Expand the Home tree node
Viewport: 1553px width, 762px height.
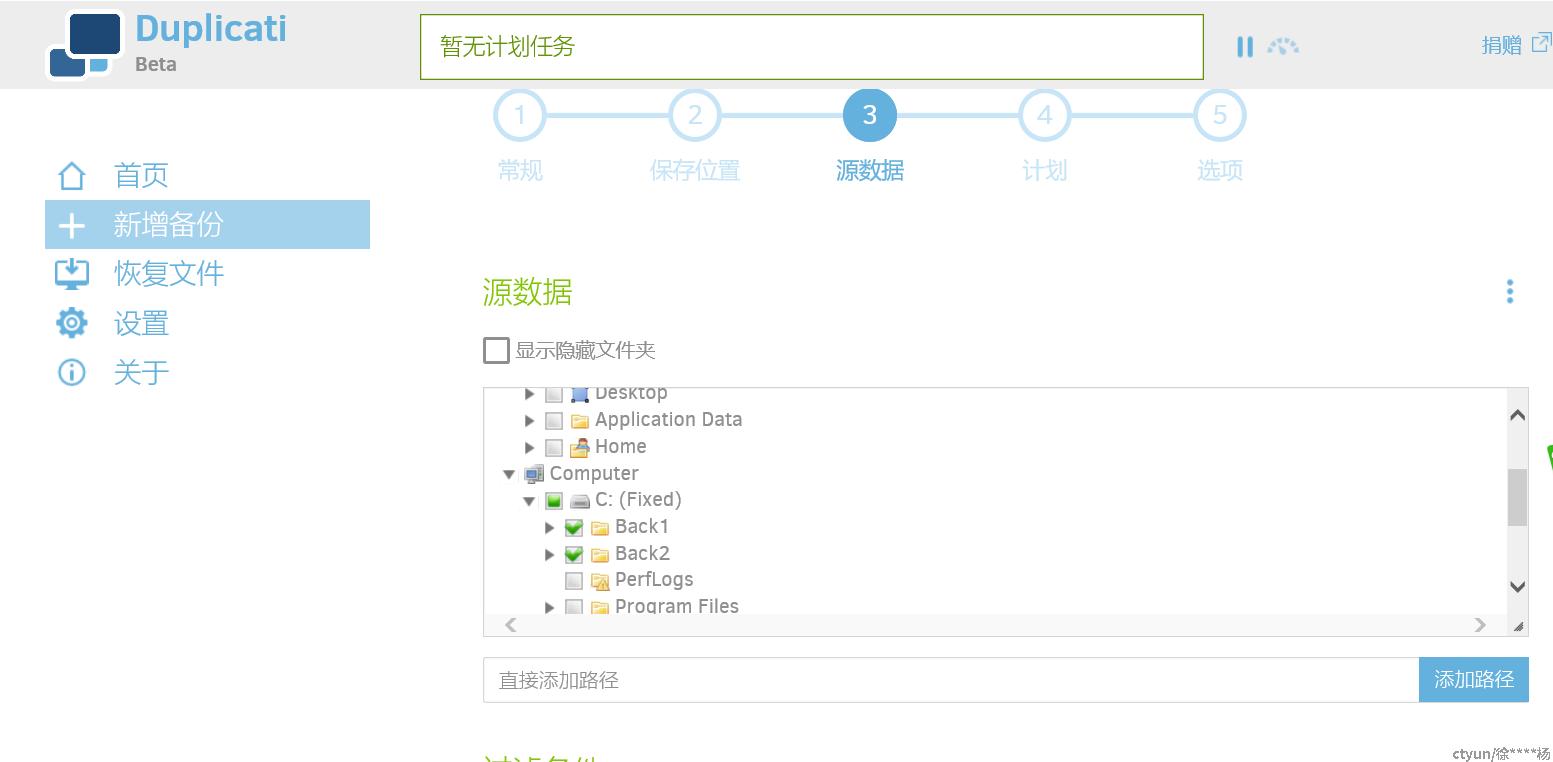click(x=530, y=448)
